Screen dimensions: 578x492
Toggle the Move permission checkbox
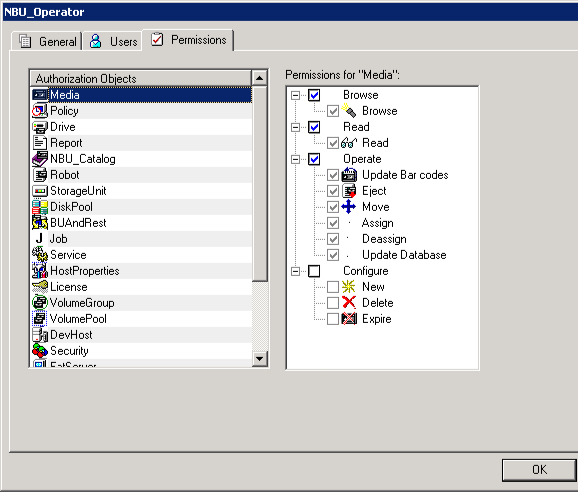pyautogui.click(x=333, y=207)
